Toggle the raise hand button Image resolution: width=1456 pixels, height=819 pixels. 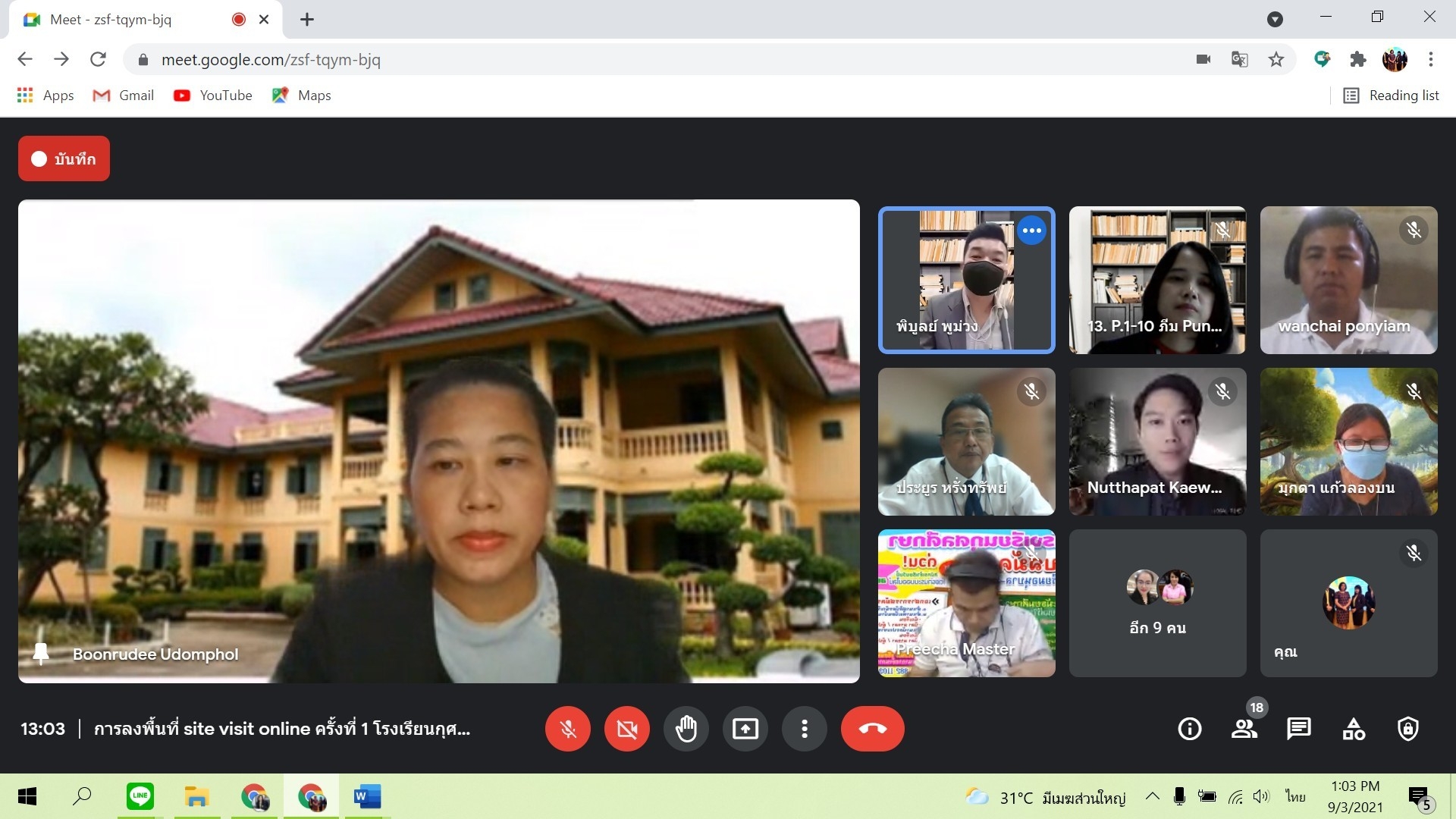click(686, 729)
